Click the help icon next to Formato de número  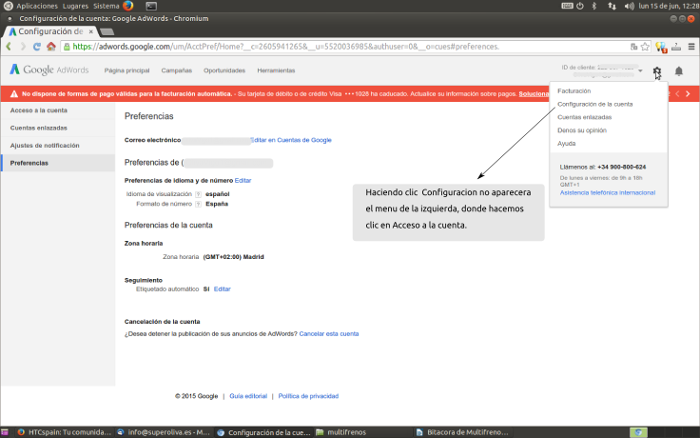click(198, 204)
